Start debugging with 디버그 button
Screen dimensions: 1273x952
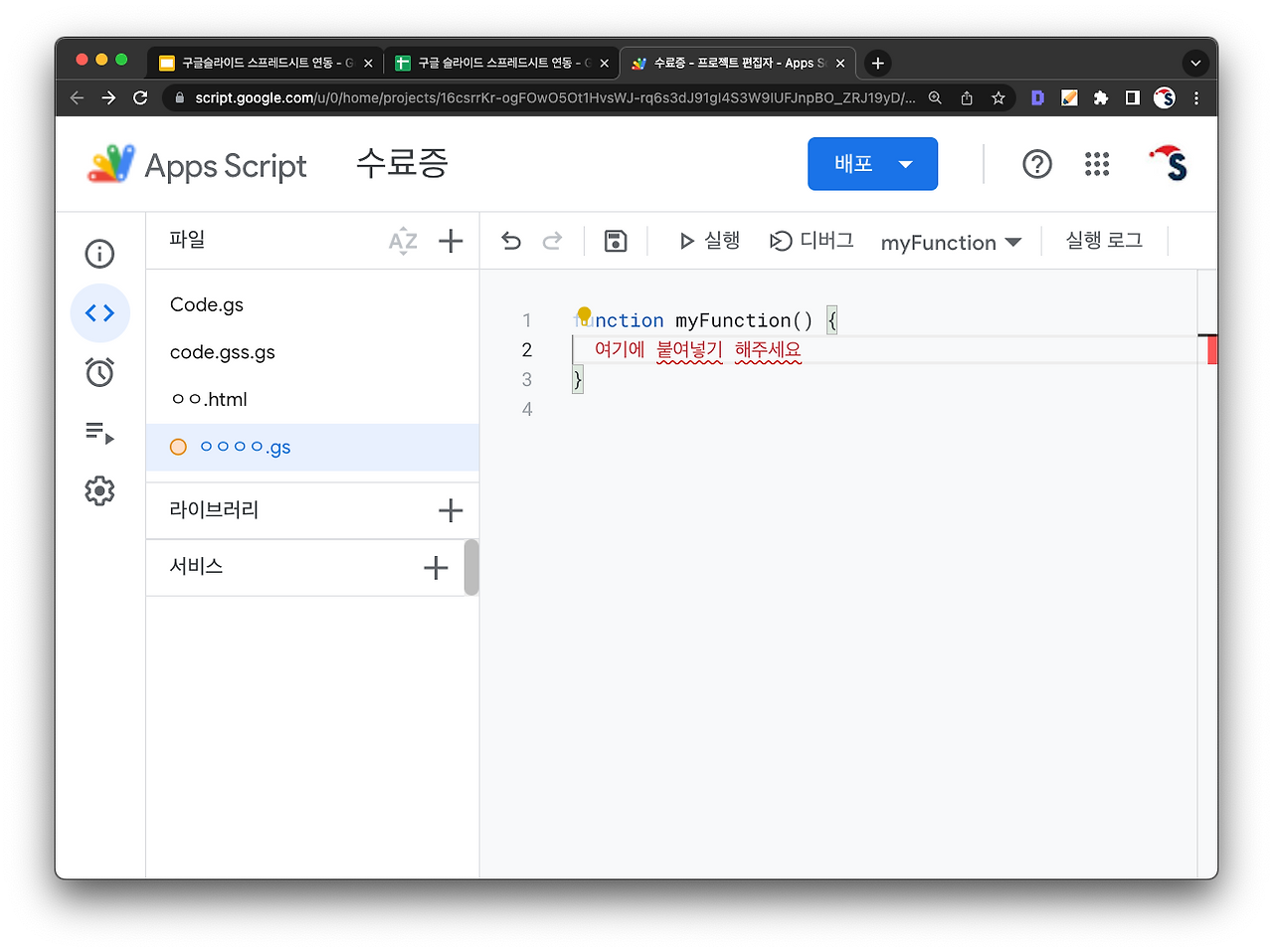812,241
